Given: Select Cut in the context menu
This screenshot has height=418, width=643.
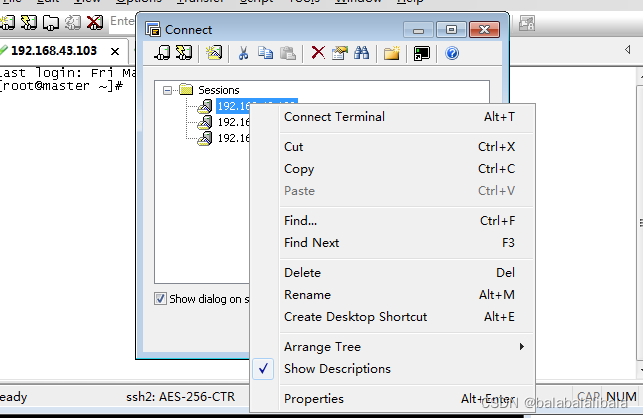Looking at the screenshot, I should pos(392,147).
